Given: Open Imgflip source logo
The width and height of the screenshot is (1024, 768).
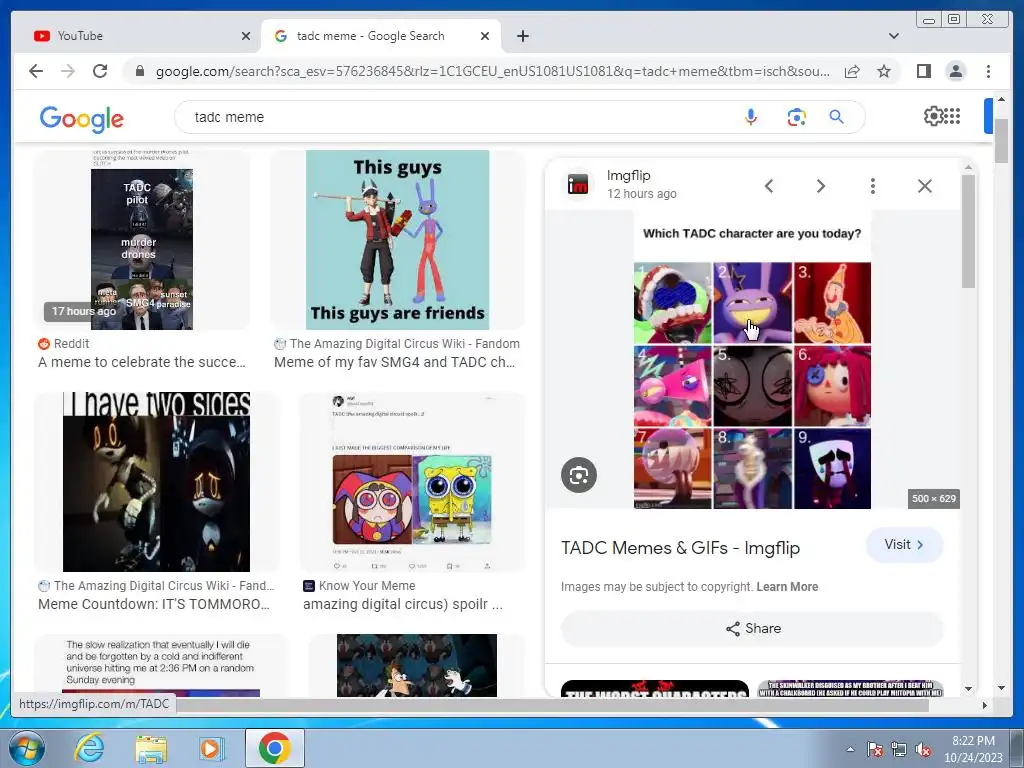Looking at the screenshot, I should (578, 185).
